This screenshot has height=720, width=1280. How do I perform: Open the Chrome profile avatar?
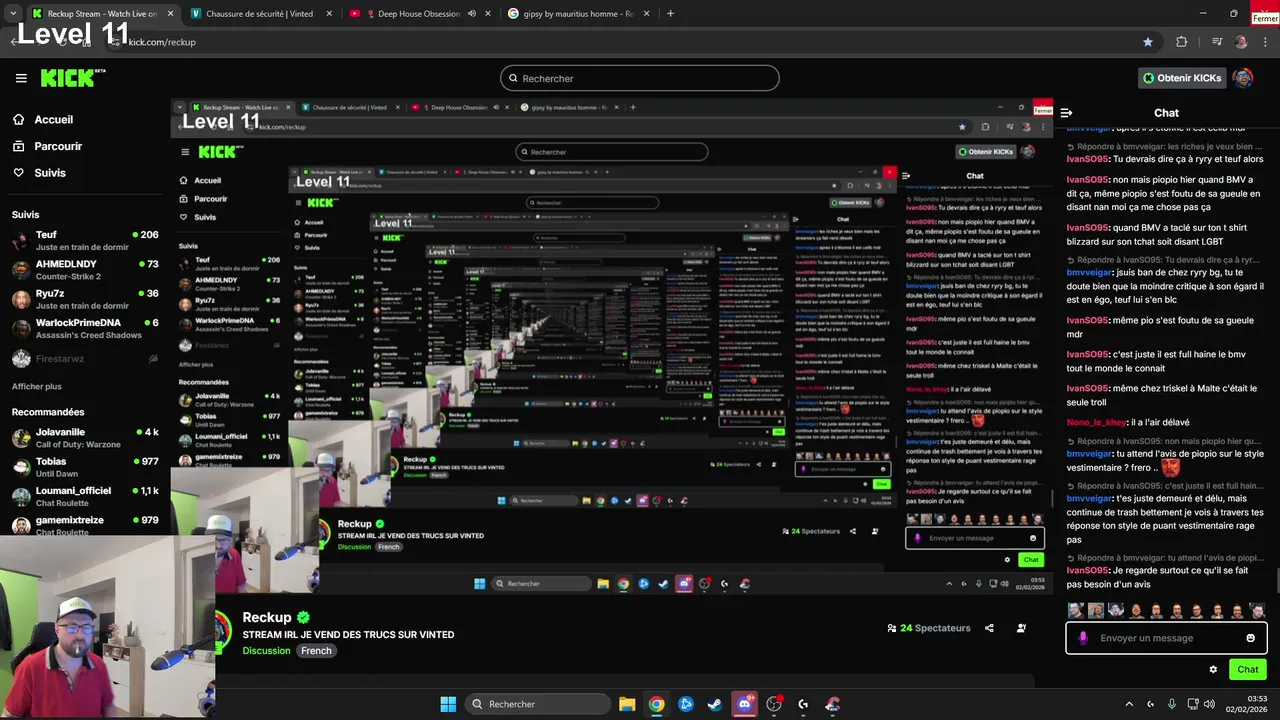pyautogui.click(x=1241, y=42)
